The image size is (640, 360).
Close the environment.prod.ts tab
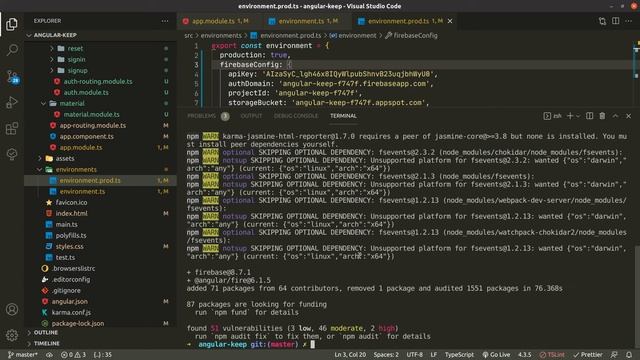tap(450, 21)
